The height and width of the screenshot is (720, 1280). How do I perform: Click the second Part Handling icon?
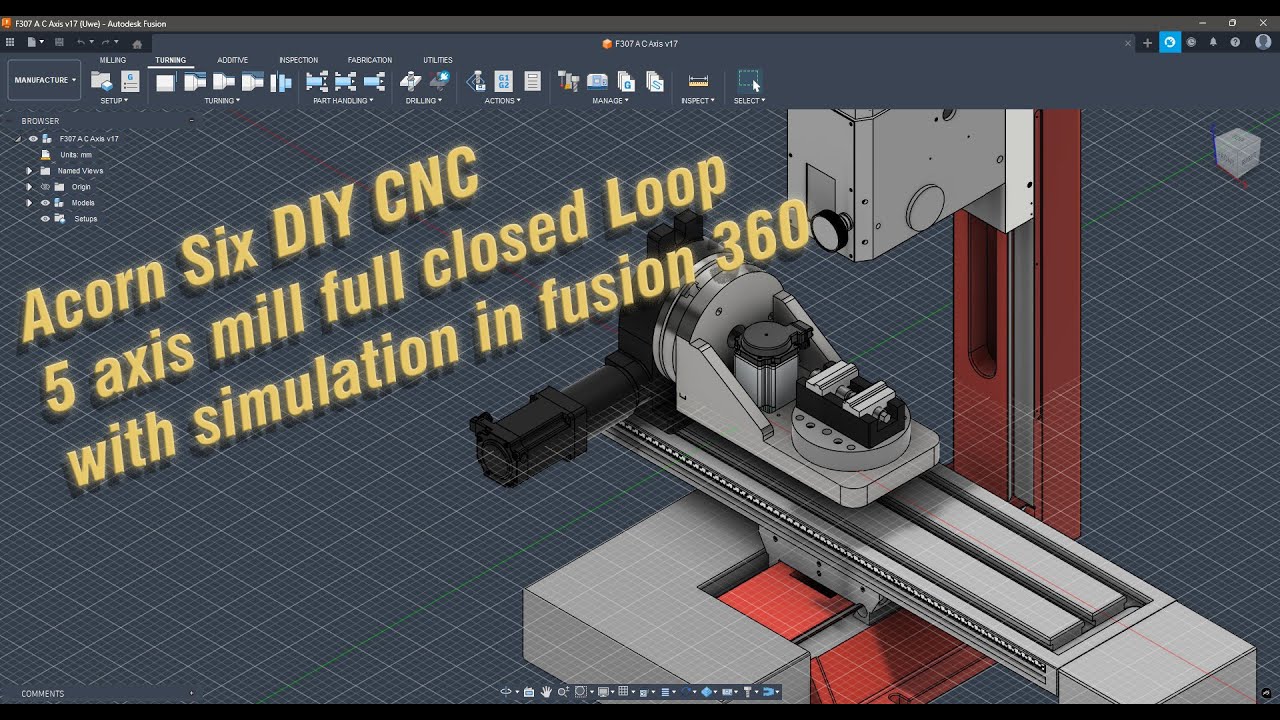(x=345, y=82)
